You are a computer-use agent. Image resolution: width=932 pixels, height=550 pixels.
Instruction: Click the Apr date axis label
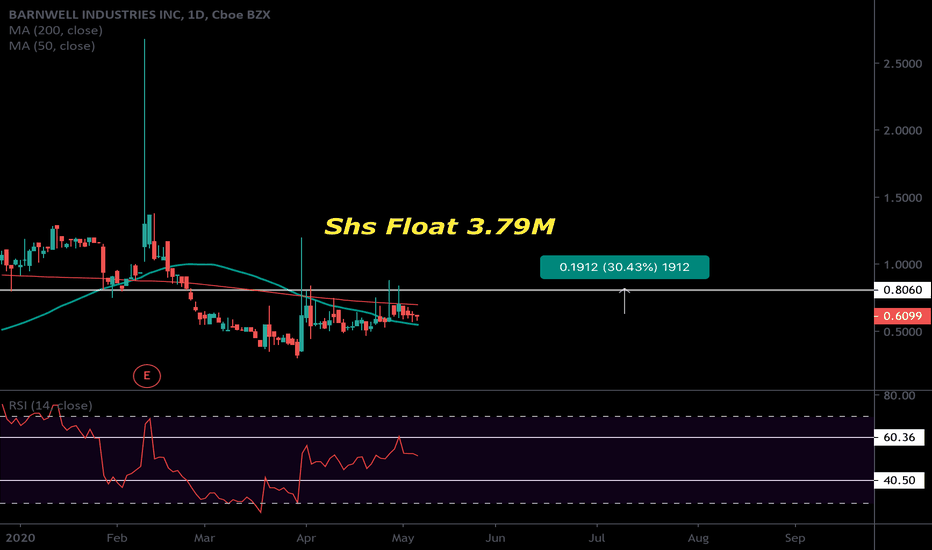(306, 538)
